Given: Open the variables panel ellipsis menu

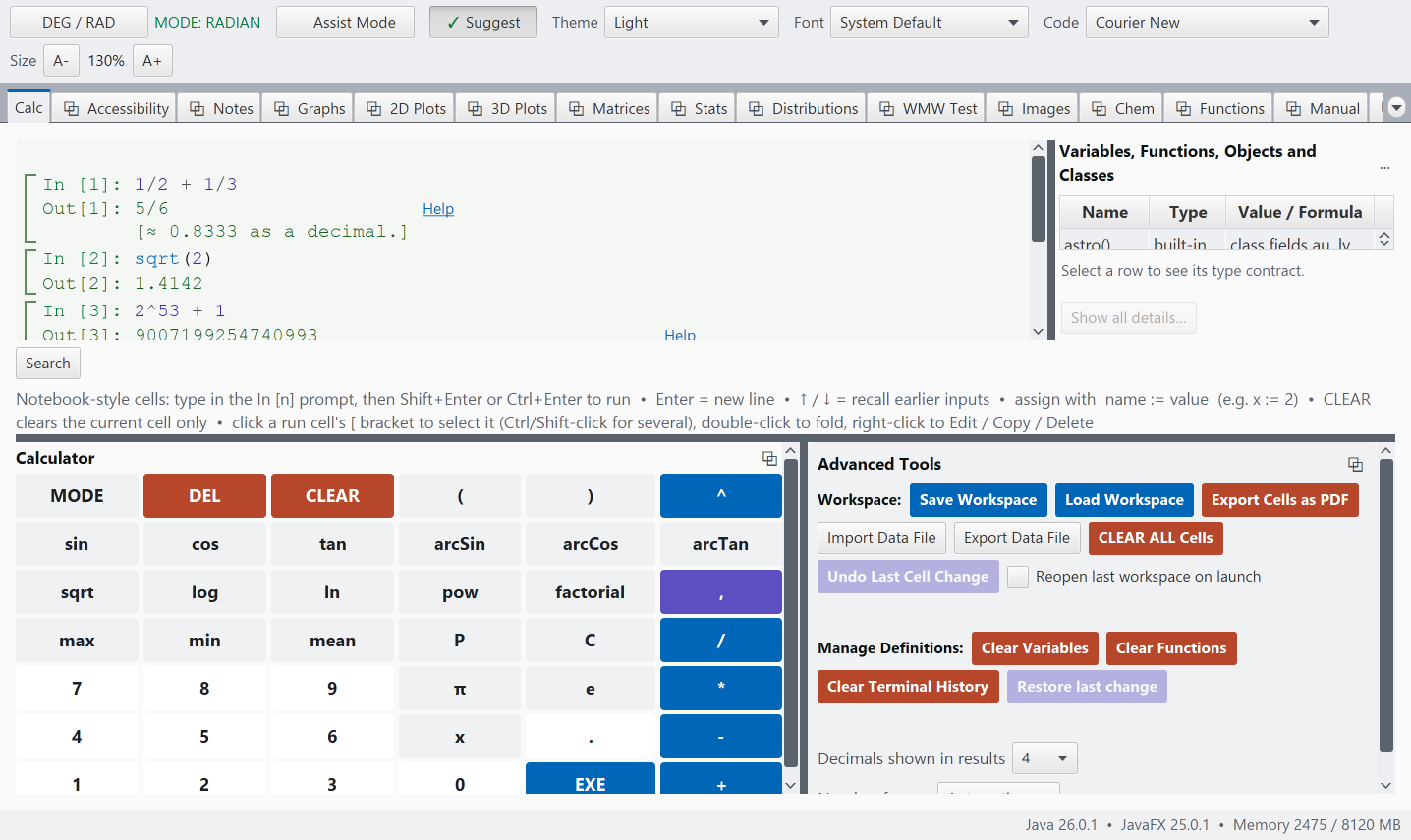Looking at the screenshot, I should pos(1384,167).
